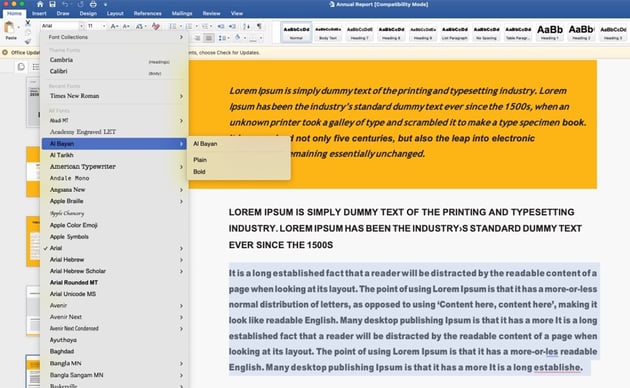
Task: Switch to the Insert tab
Action: (x=39, y=13)
